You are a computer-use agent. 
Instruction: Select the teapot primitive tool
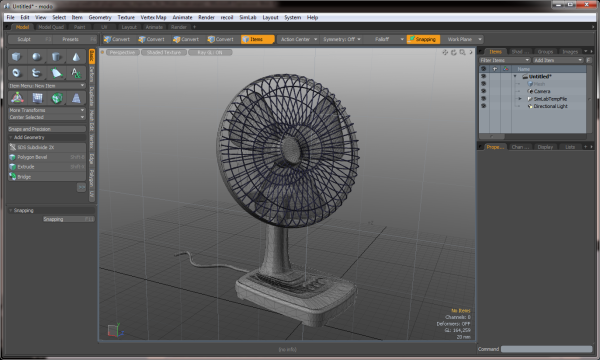tap(36, 73)
